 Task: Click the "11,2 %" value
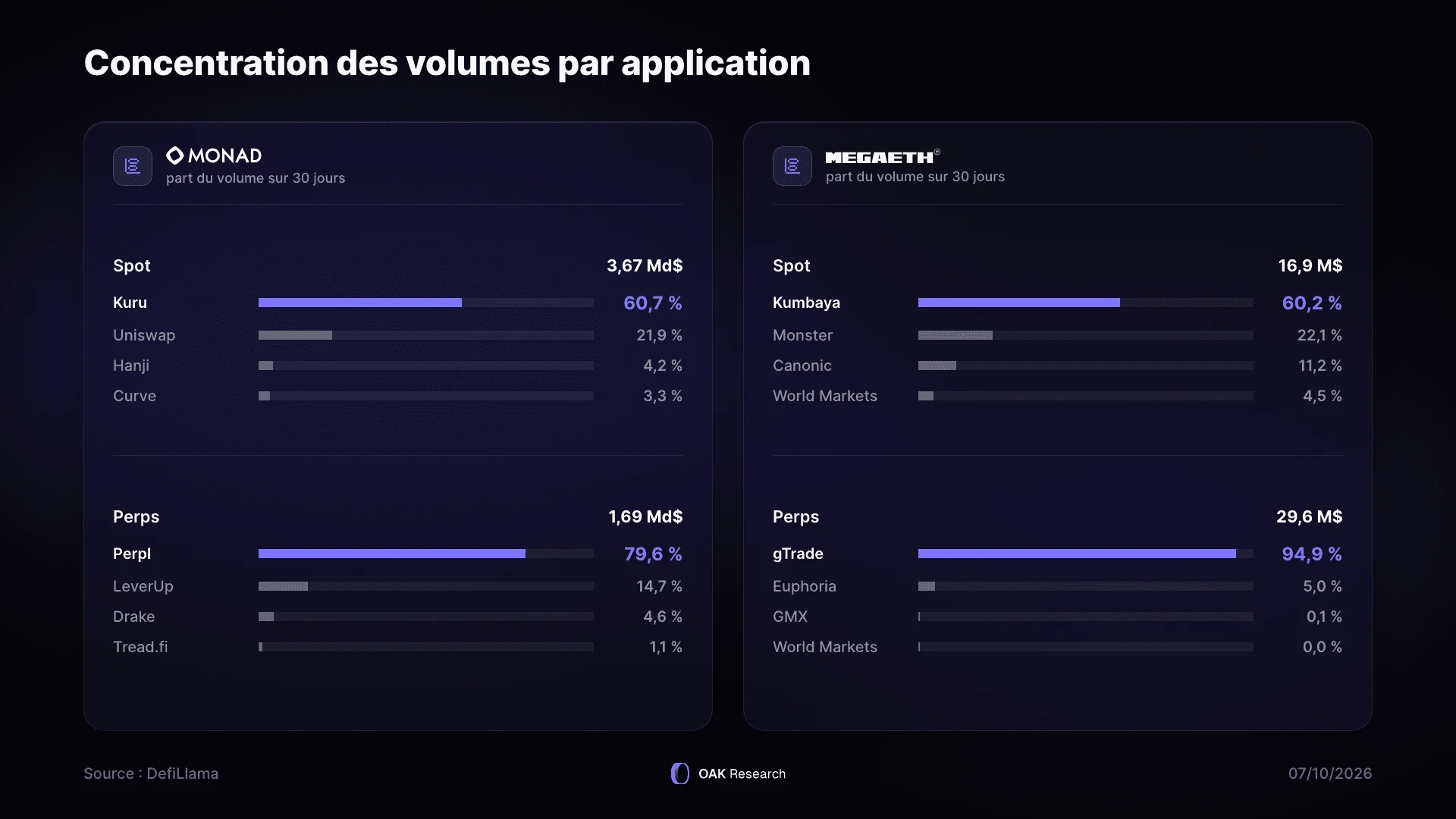point(1320,366)
